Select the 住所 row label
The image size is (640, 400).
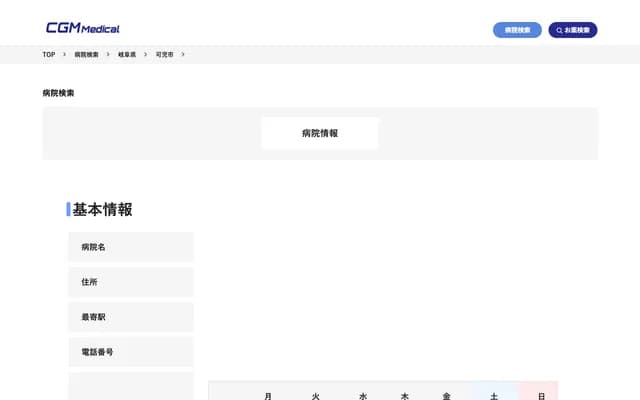click(x=89, y=282)
